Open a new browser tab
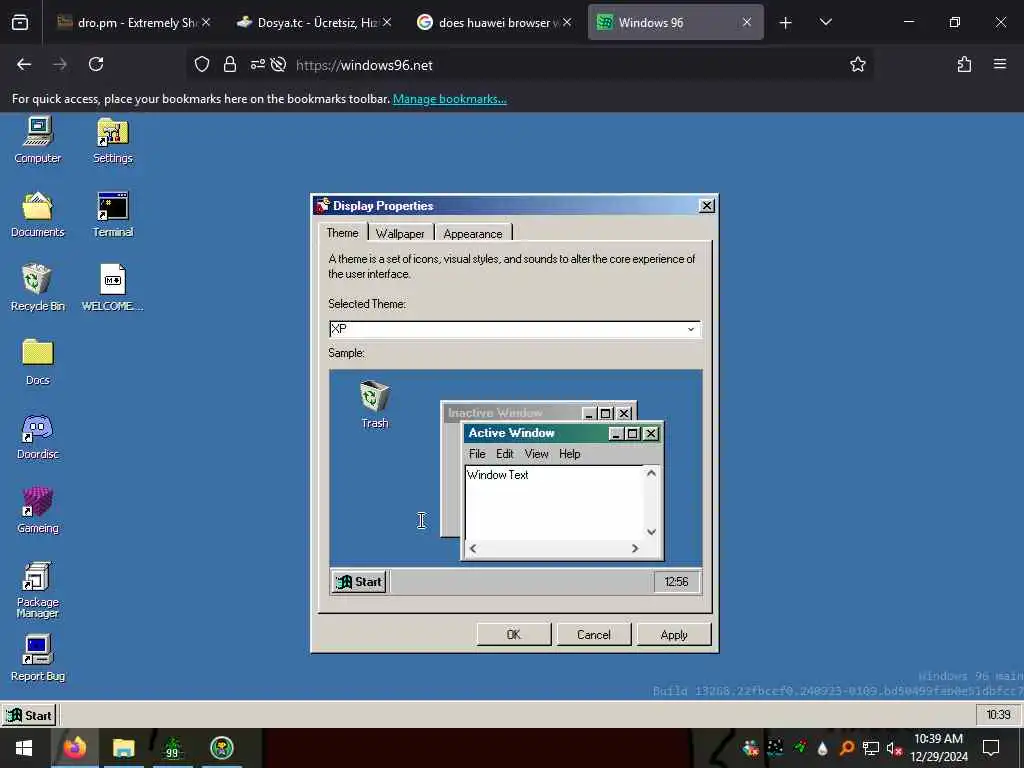Viewport: 1024px width, 768px height. coord(786,23)
